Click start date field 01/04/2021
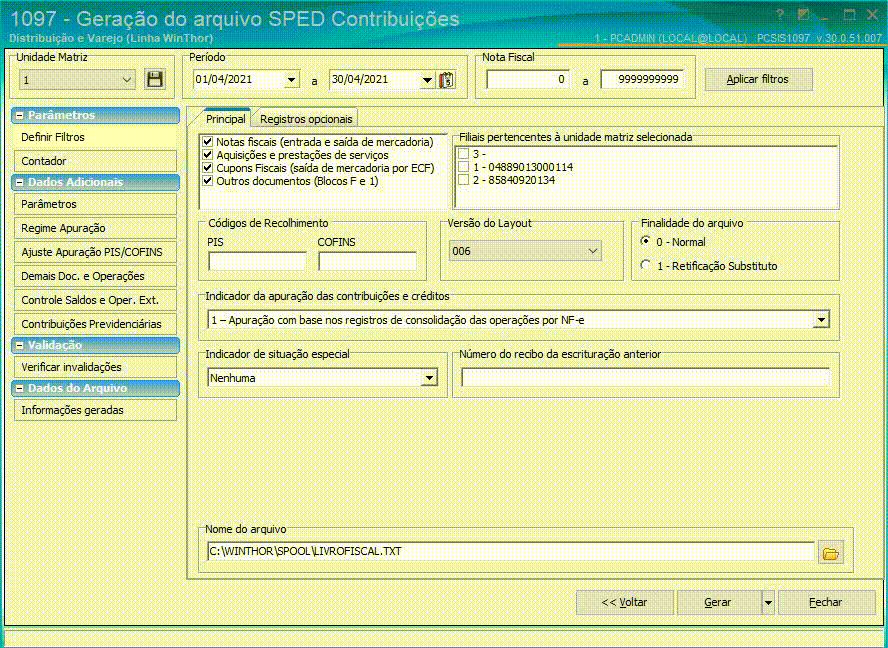The width and height of the screenshot is (888, 648). (238, 80)
